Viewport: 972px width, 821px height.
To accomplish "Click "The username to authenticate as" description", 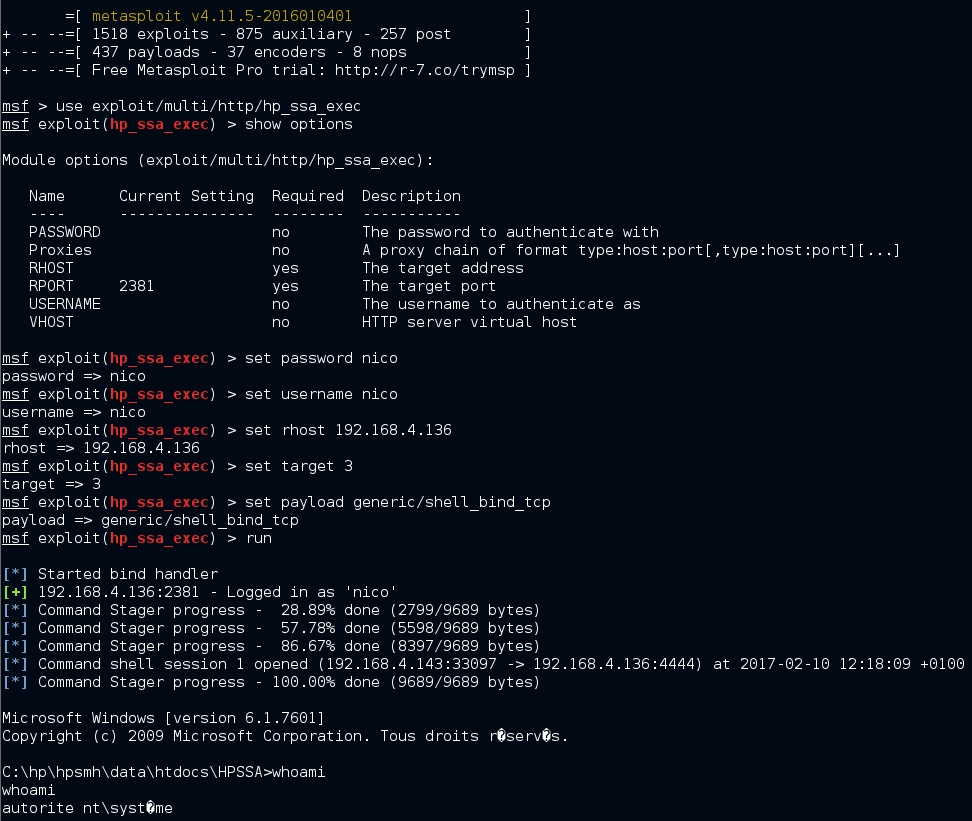I will click(501, 304).
